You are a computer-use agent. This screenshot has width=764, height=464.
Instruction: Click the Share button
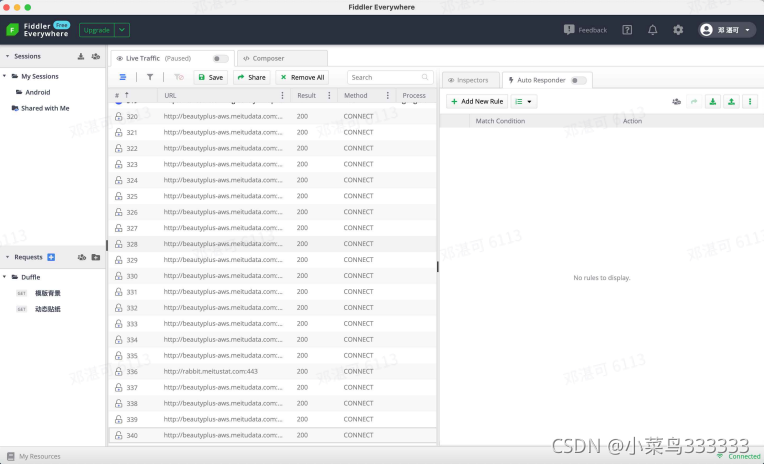tap(251, 77)
